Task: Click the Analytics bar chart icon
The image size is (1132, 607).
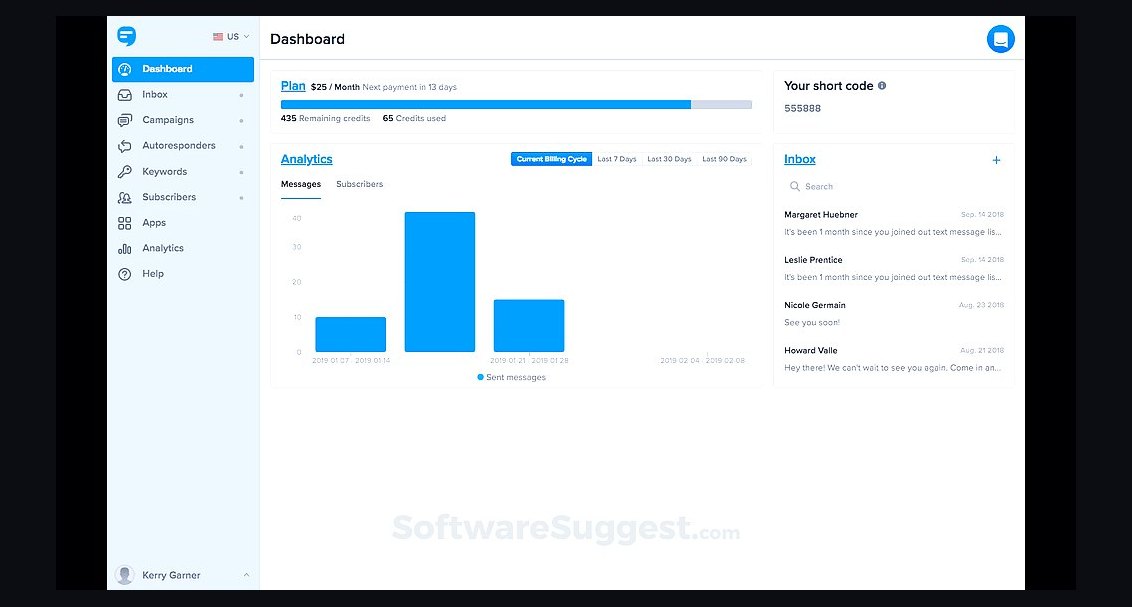Action: click(125, 248)
